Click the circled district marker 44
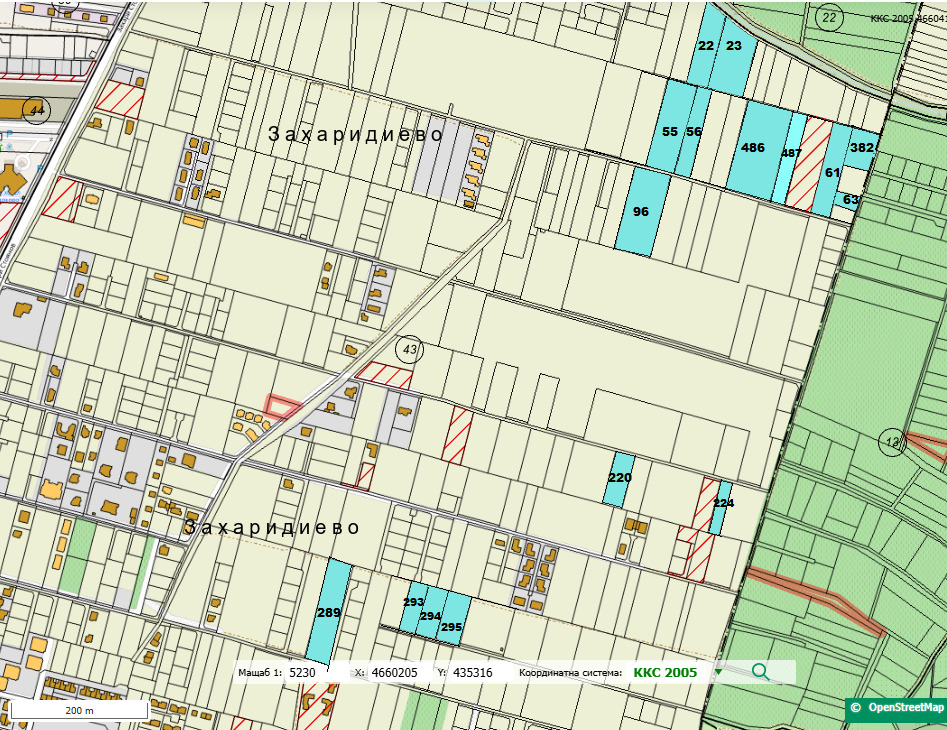The height and width of the screenshot is (730, 947). pyautogui.click(x=37, y=110)
